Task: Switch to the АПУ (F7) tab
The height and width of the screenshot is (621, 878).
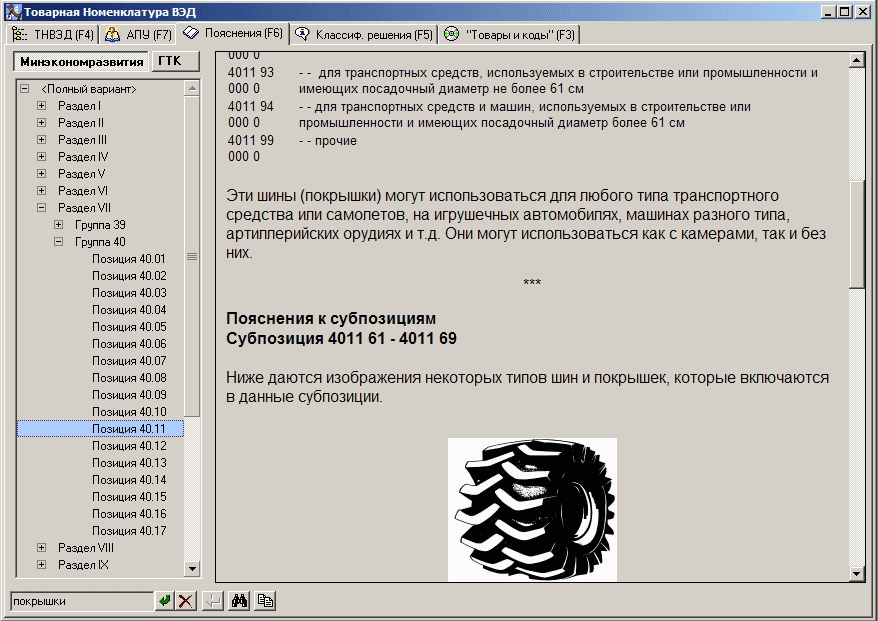Action: click(x=139, y=35)
